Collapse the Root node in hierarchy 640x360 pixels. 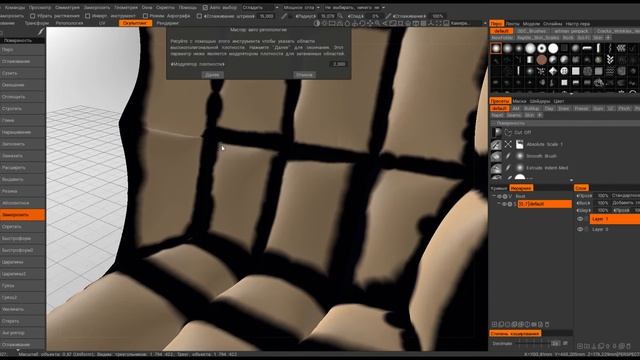(494, 196)
